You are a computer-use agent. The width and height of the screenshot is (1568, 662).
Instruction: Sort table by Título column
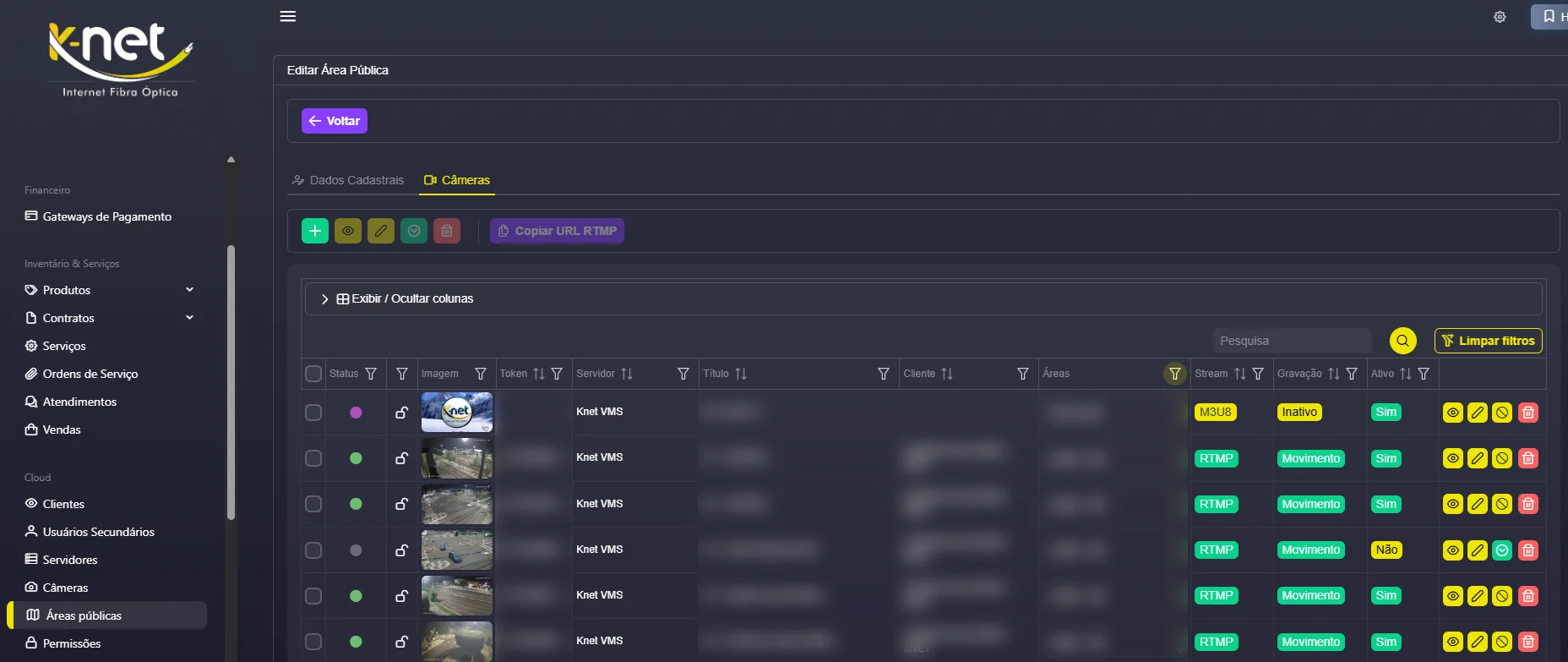point(741,374)
